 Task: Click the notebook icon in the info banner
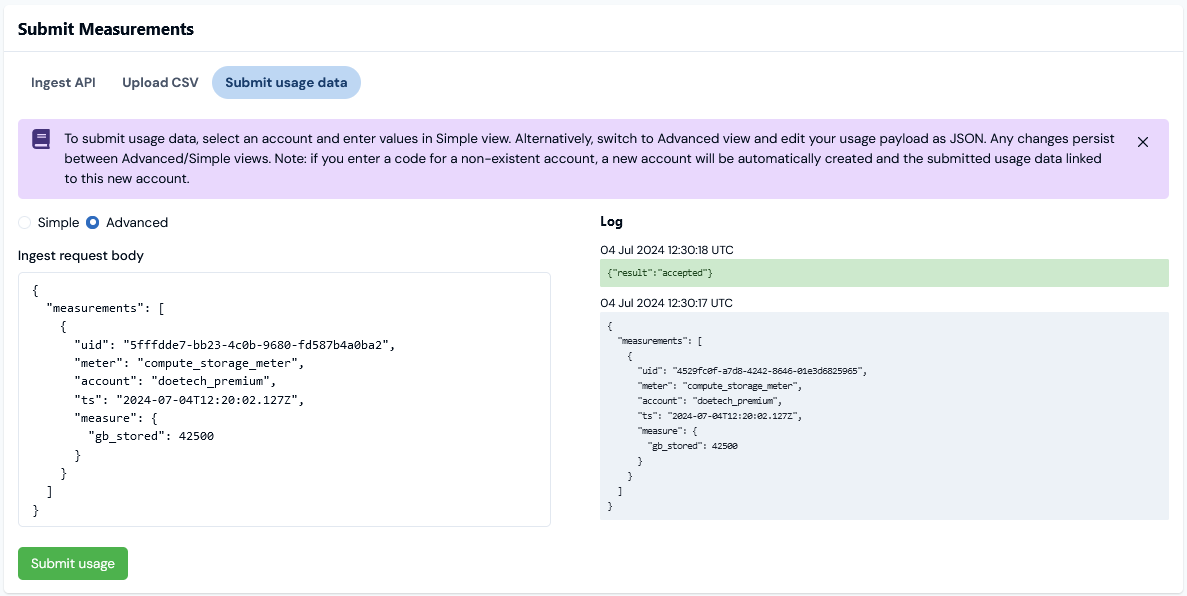[x=39, y=139]
